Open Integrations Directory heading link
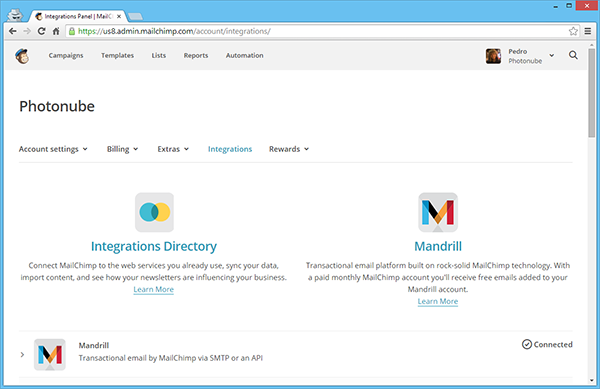600x389 pixels. pos(154,246)
